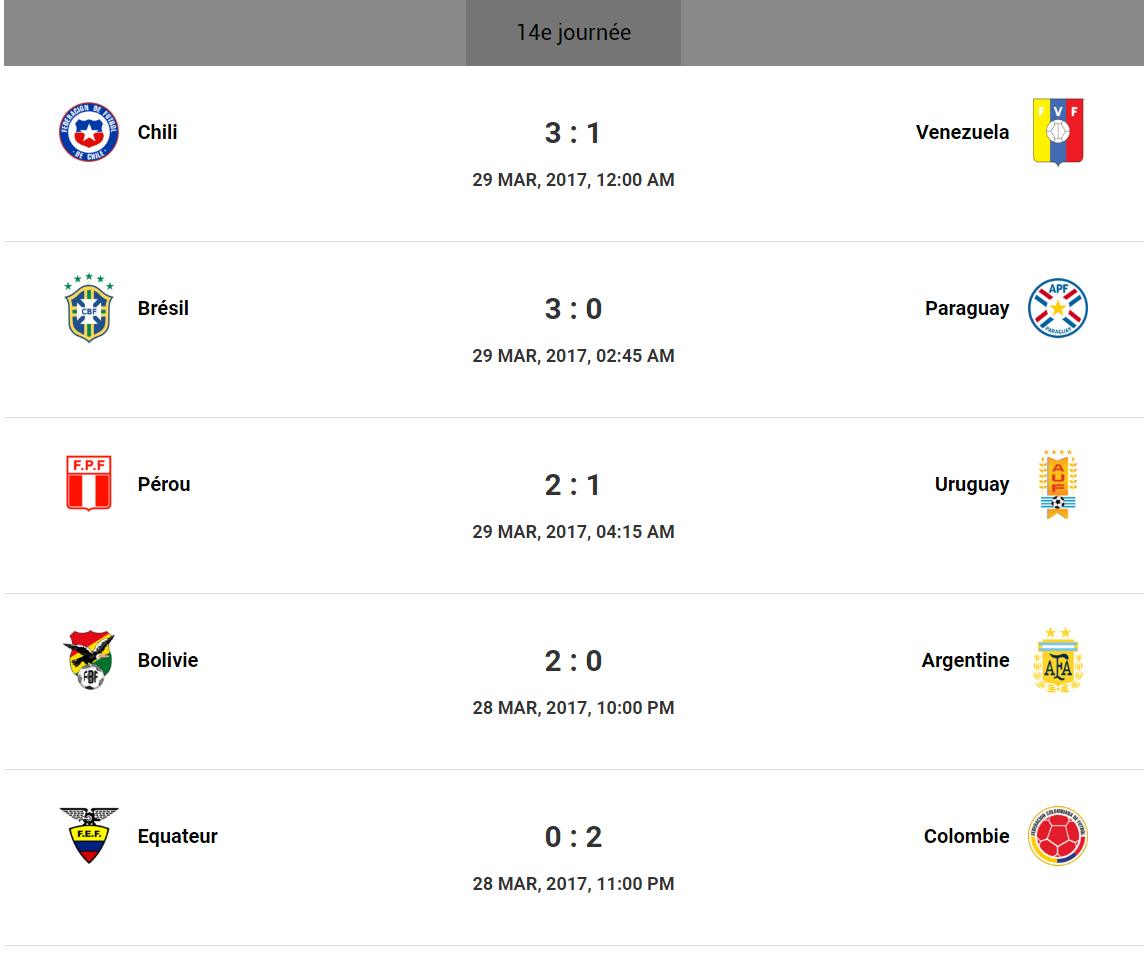The image size is (1146, 957).
Task: Click the 2 : 0 Bolivie–Argentine score
Action: coord(573,661)
